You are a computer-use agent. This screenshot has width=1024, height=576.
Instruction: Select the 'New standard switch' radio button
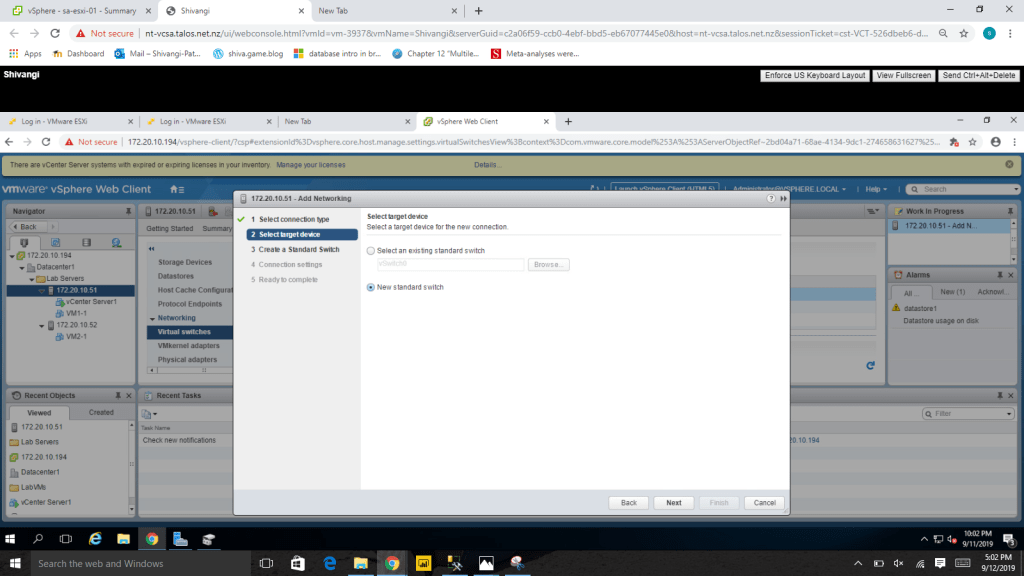click(x=372, y=287)
